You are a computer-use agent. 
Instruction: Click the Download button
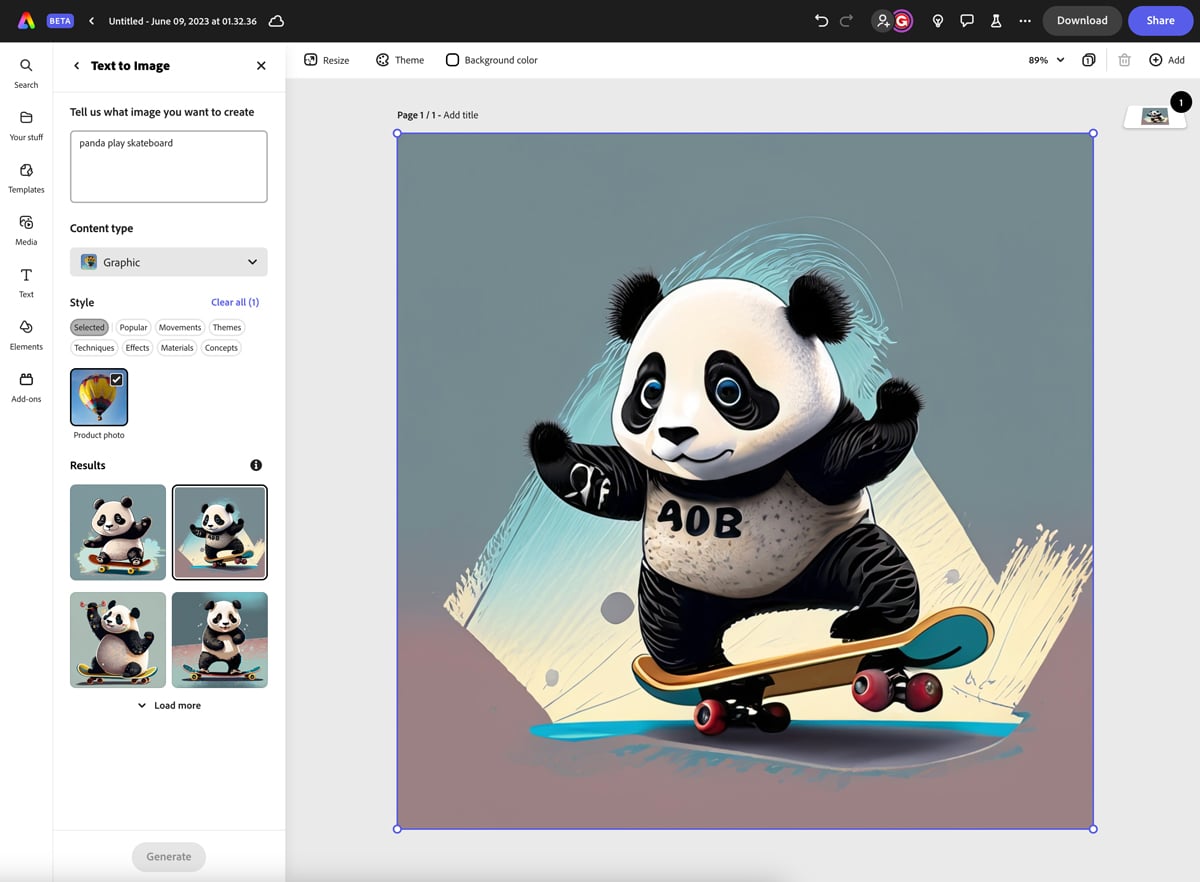pos(1082,20)
